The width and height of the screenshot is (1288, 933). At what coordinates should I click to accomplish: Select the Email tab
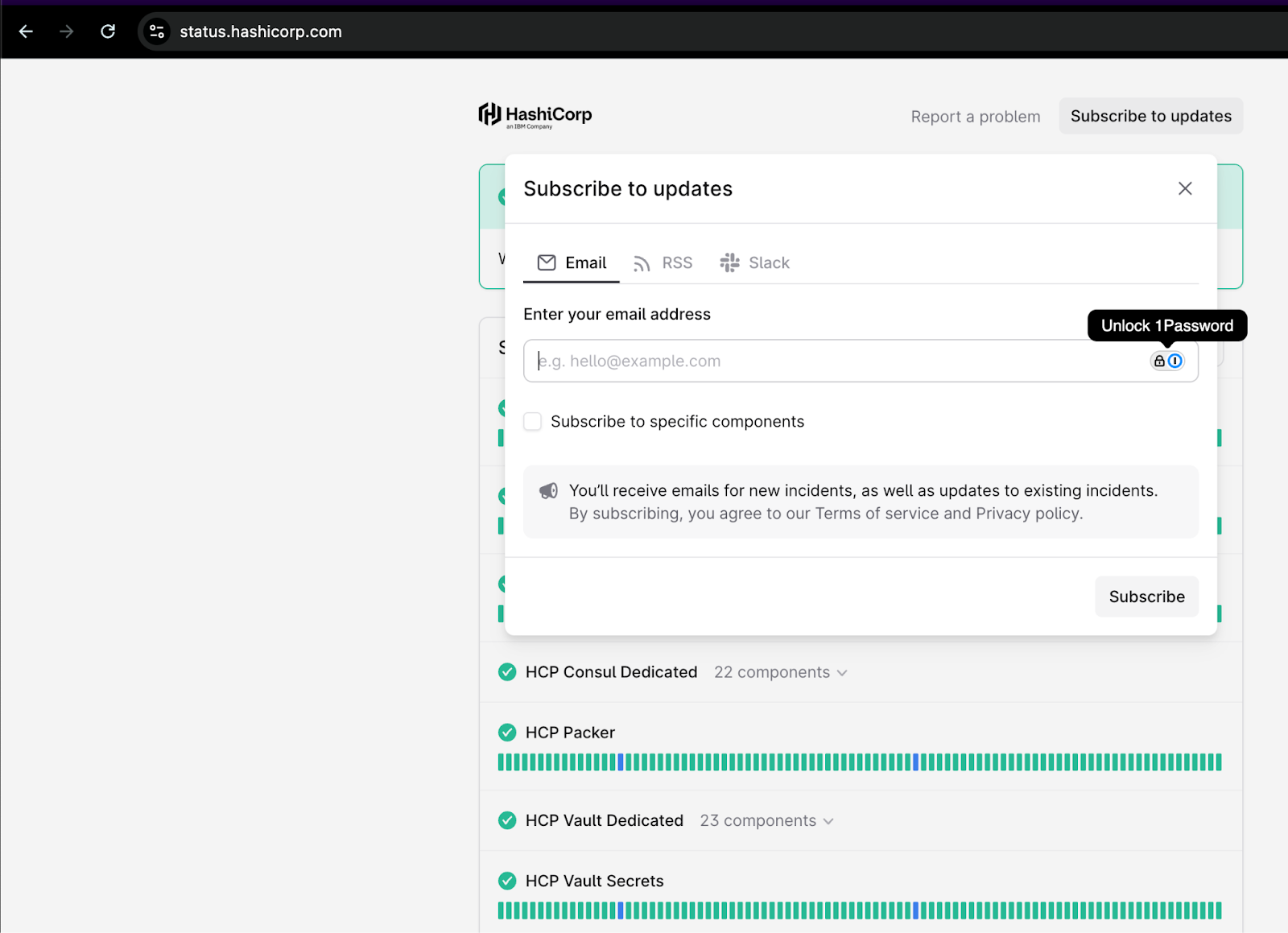click(572, 263)
